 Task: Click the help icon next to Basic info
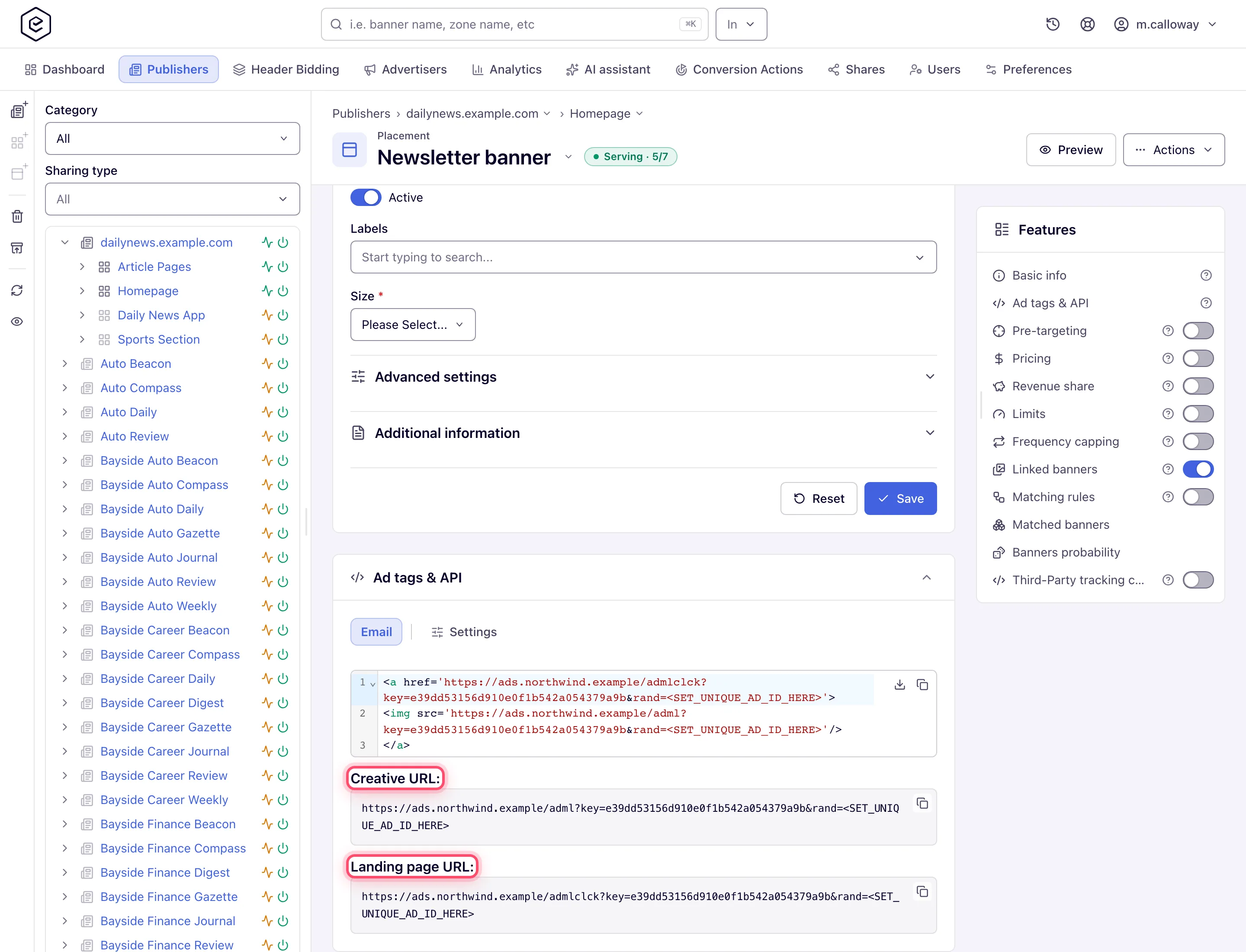point(1206,275)
